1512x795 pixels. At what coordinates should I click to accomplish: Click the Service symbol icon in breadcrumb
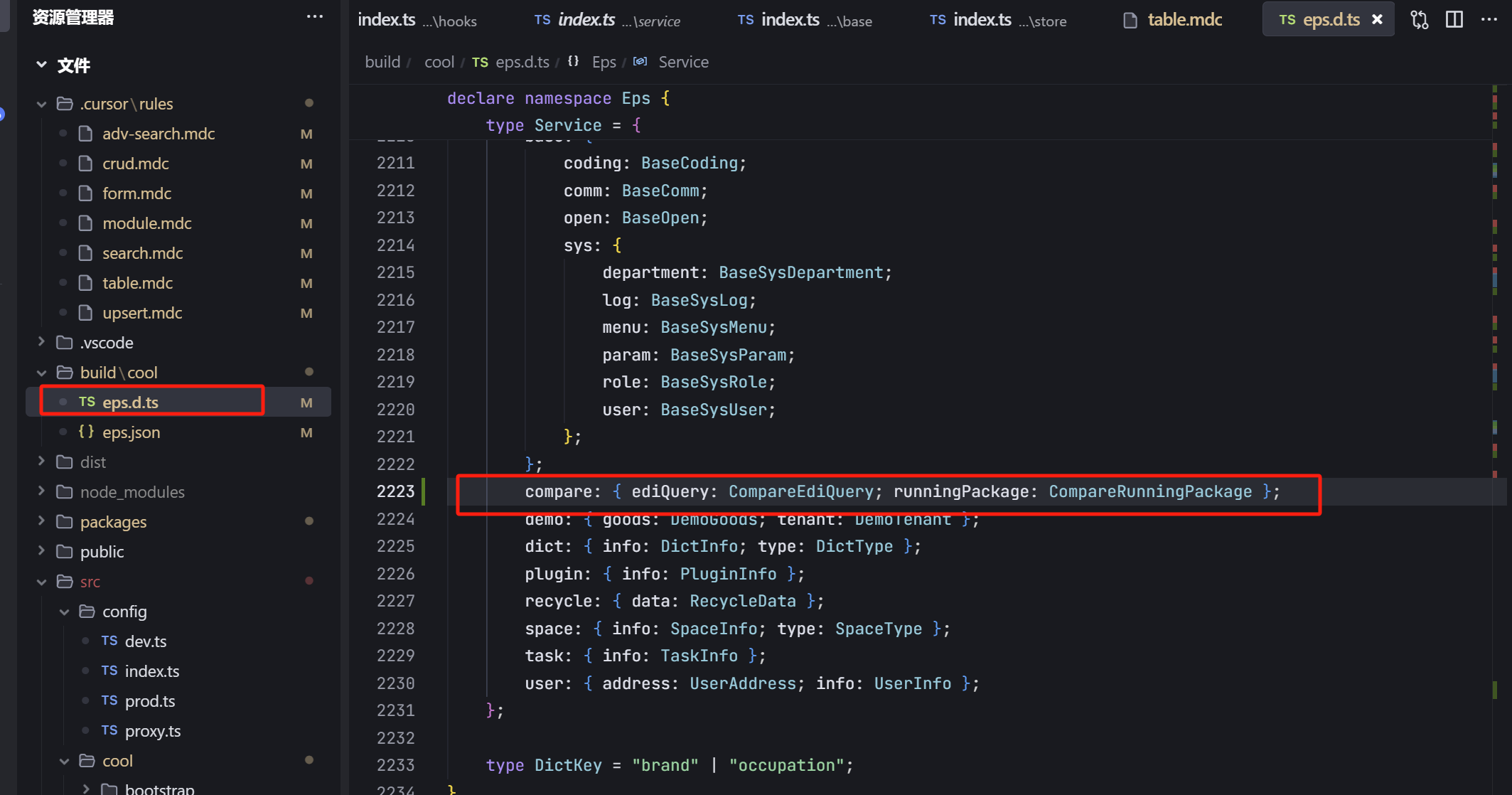coord(640,62)
